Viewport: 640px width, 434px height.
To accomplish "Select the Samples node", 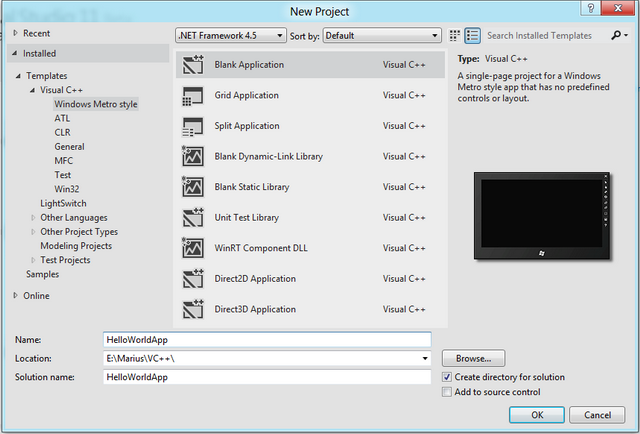I will [42, 274].
